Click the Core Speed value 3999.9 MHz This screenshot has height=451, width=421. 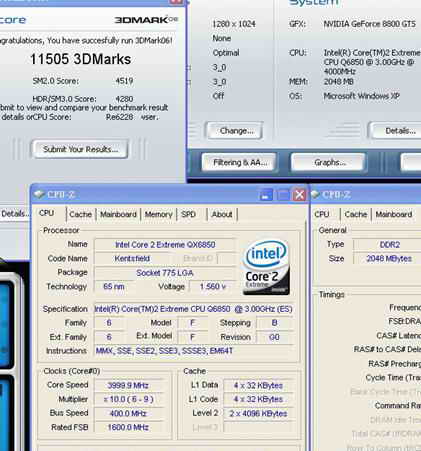tap(128, 385)
